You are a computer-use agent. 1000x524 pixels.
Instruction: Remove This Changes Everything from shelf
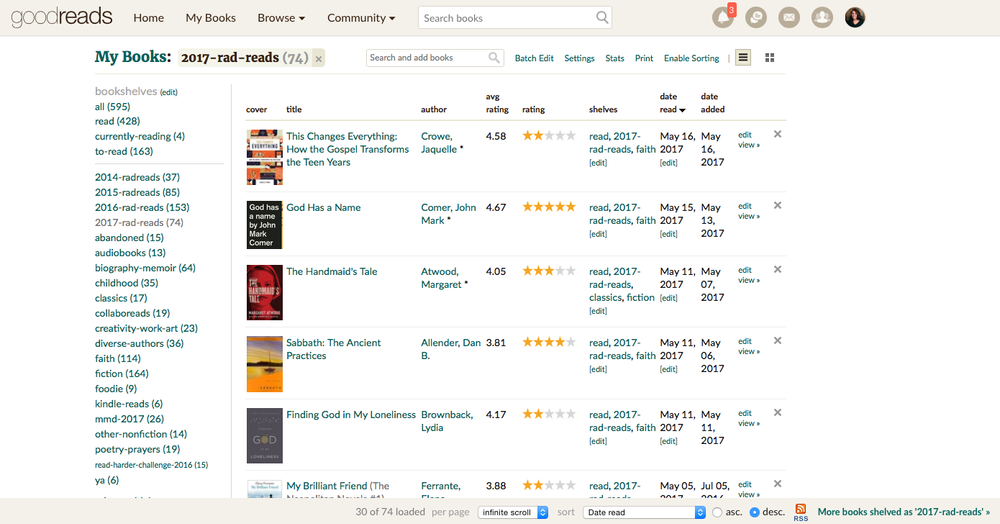click(777, 135)
